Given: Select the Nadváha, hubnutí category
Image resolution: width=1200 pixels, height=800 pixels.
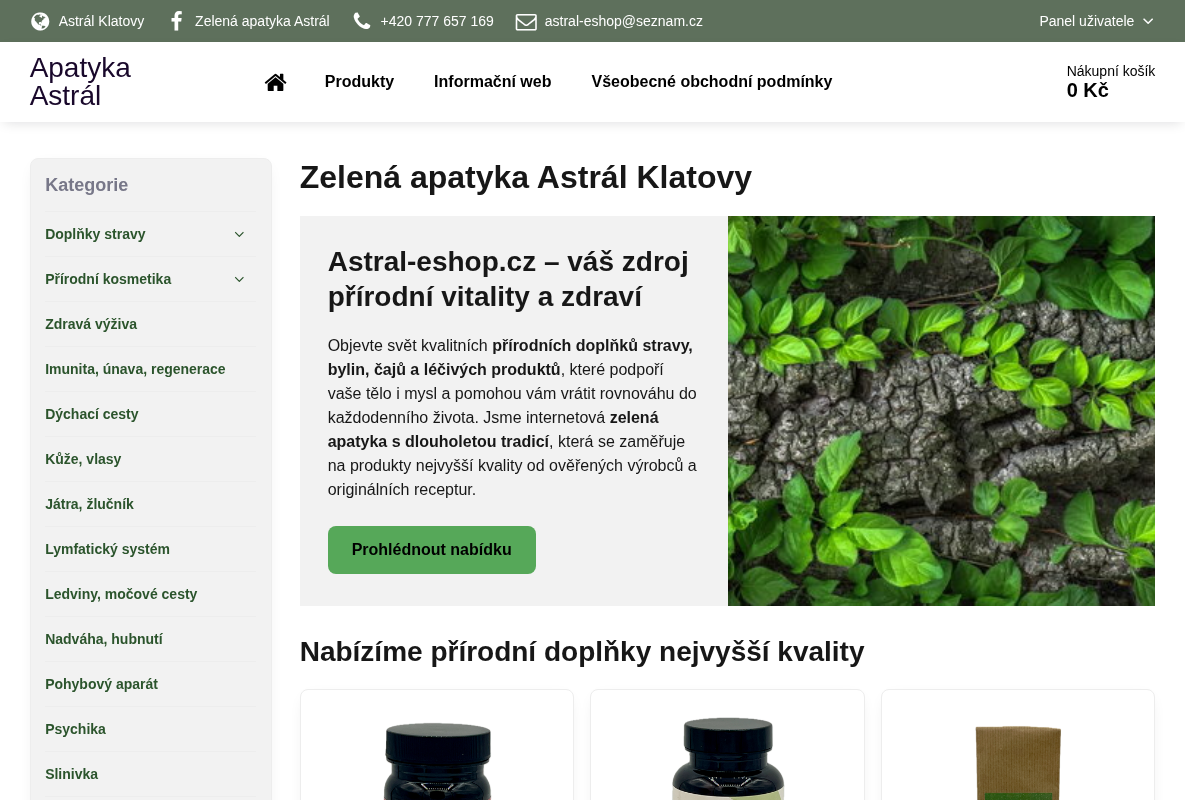Looking at the screenshot, I should (104, 639).
